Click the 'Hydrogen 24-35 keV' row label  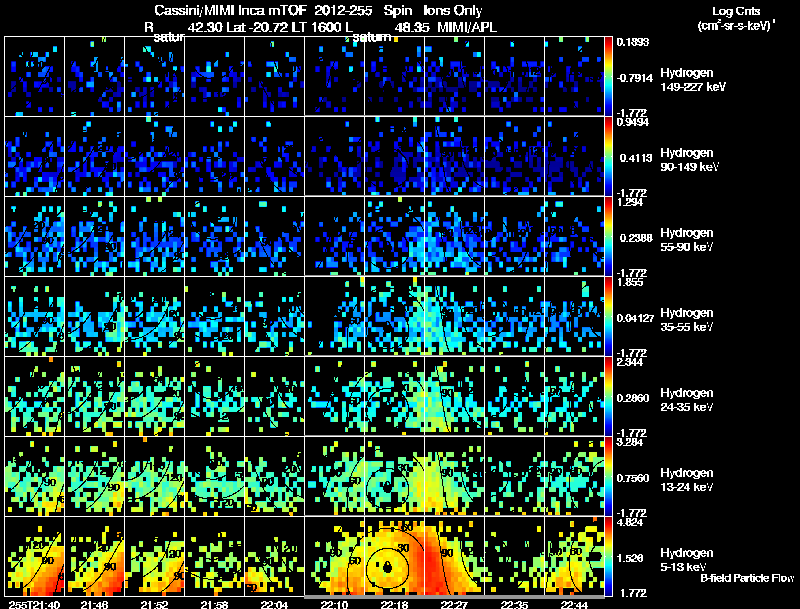(687, 400)
